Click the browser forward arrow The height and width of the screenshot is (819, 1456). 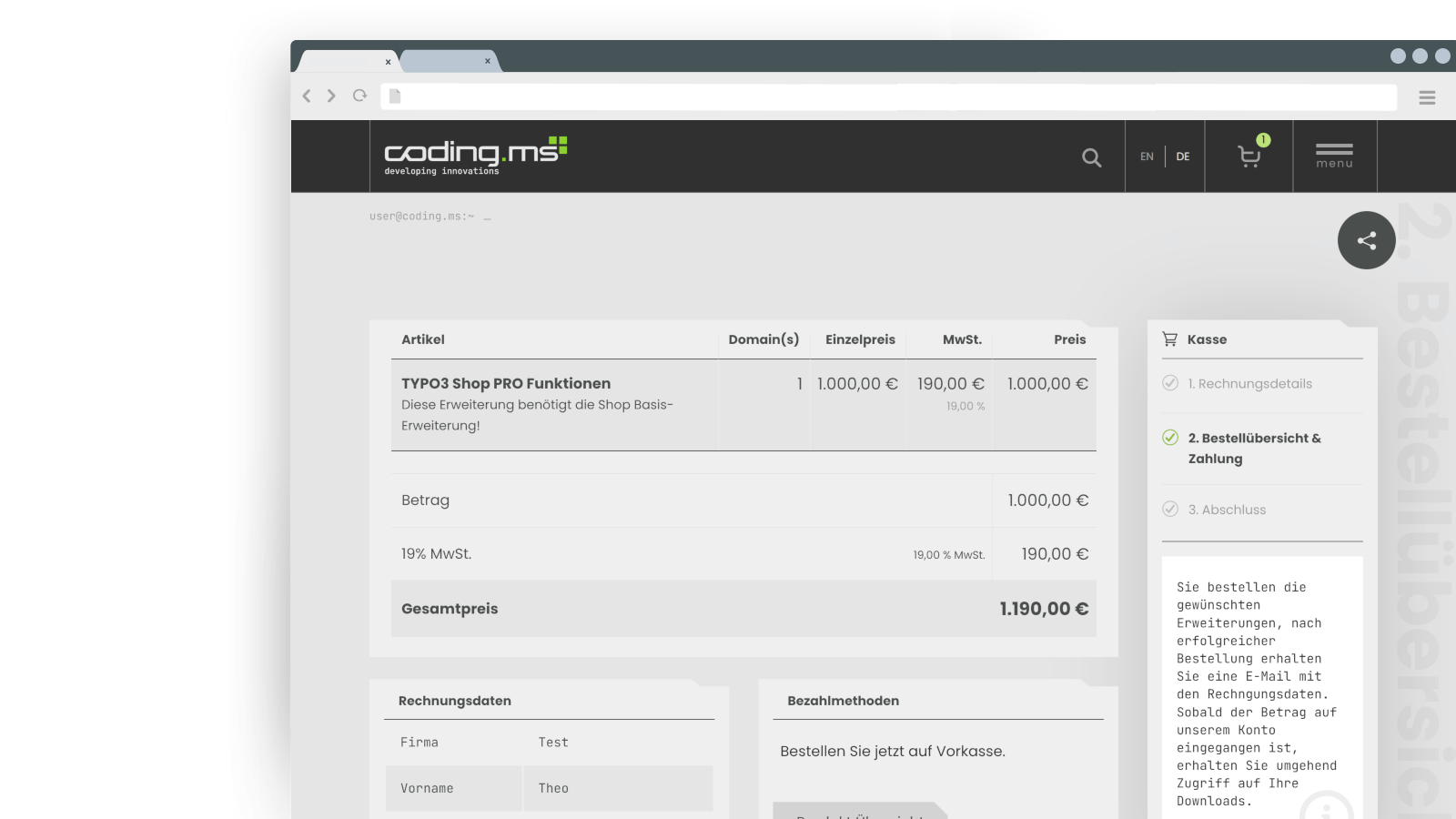[x=331, y=96]
